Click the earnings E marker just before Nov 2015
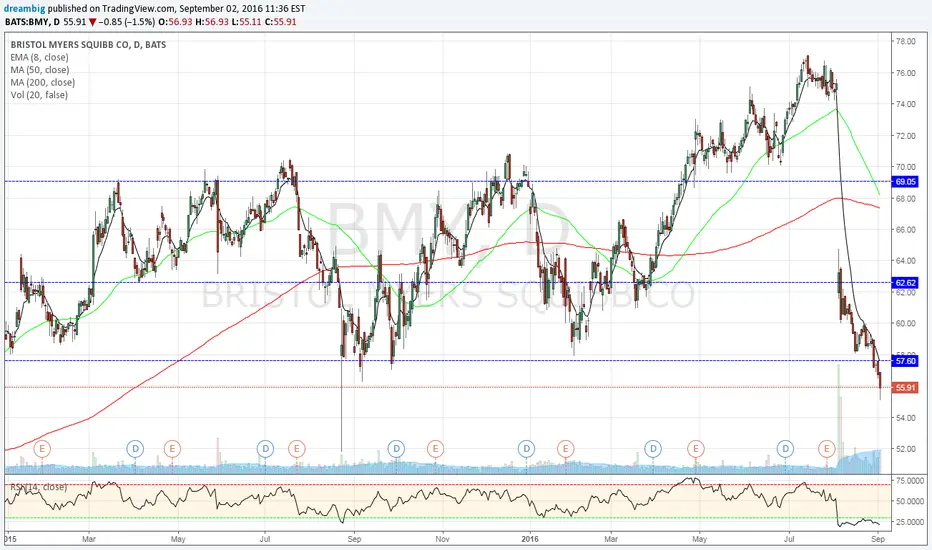The height and width of the screenshot is (550, 932). (x=435, y=448)
